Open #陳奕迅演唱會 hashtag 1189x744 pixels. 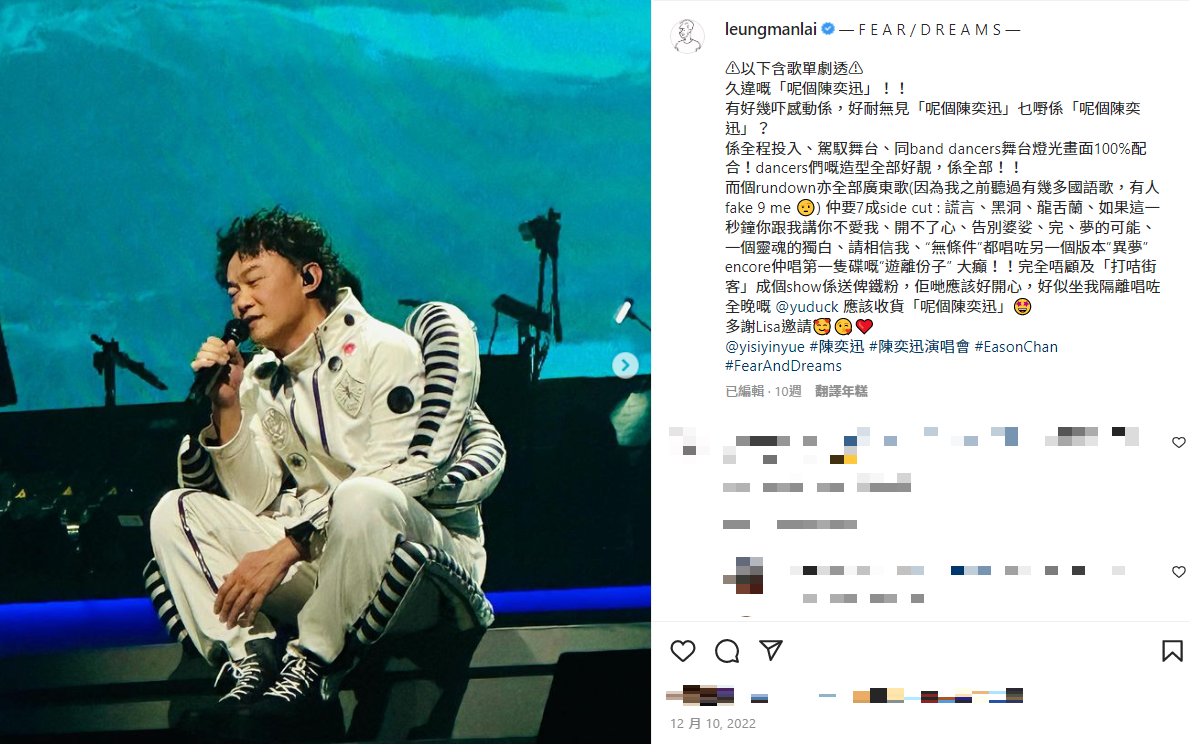coord(919,347)
